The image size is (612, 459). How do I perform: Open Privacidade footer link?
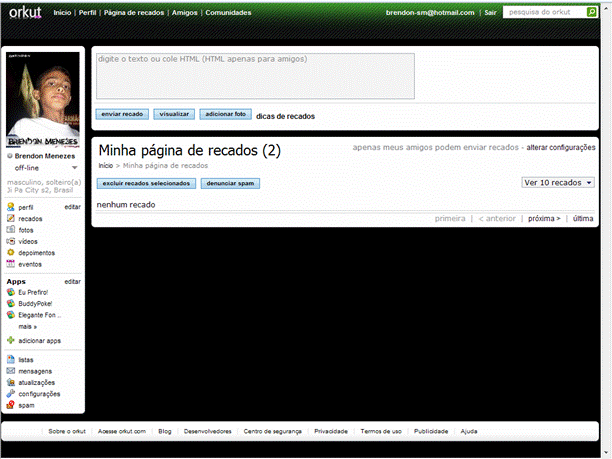(x=331, y=431)
